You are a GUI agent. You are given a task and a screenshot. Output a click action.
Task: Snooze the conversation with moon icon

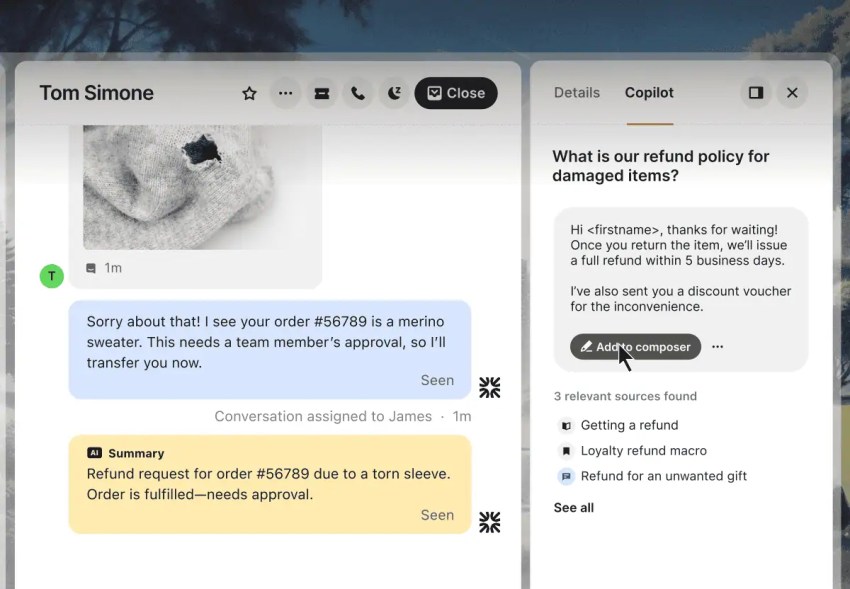coord(395,93)
